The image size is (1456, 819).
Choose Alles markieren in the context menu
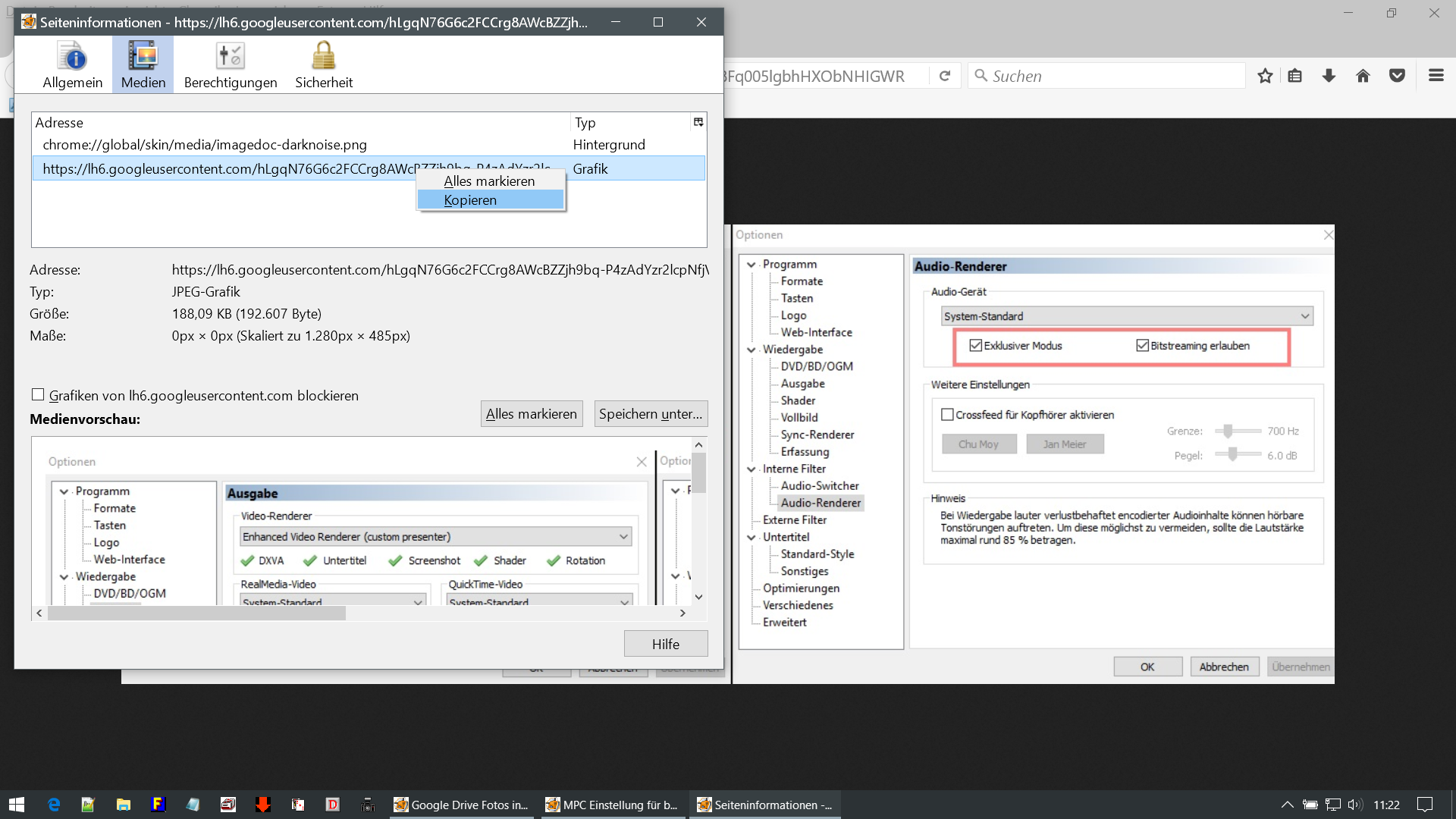[490, 181]
